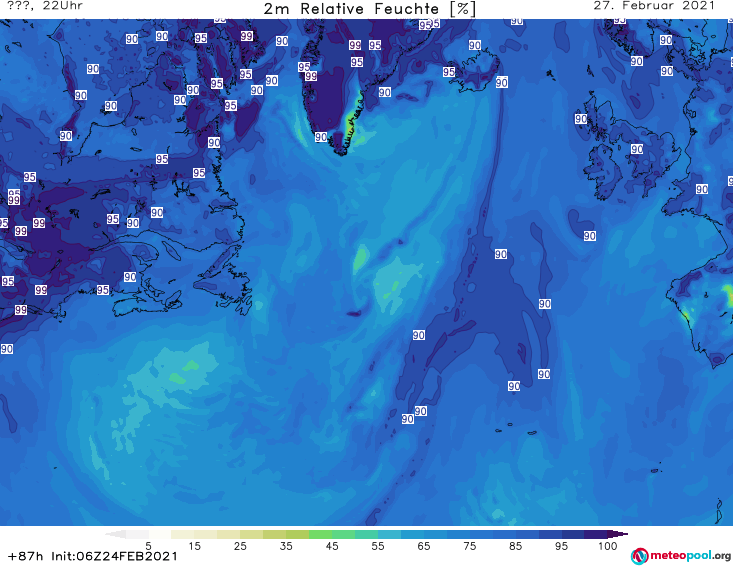This screenshot has height=566, width=733.
Task: Click the date '27. Februar 2021'
Action: coord(654,6)
